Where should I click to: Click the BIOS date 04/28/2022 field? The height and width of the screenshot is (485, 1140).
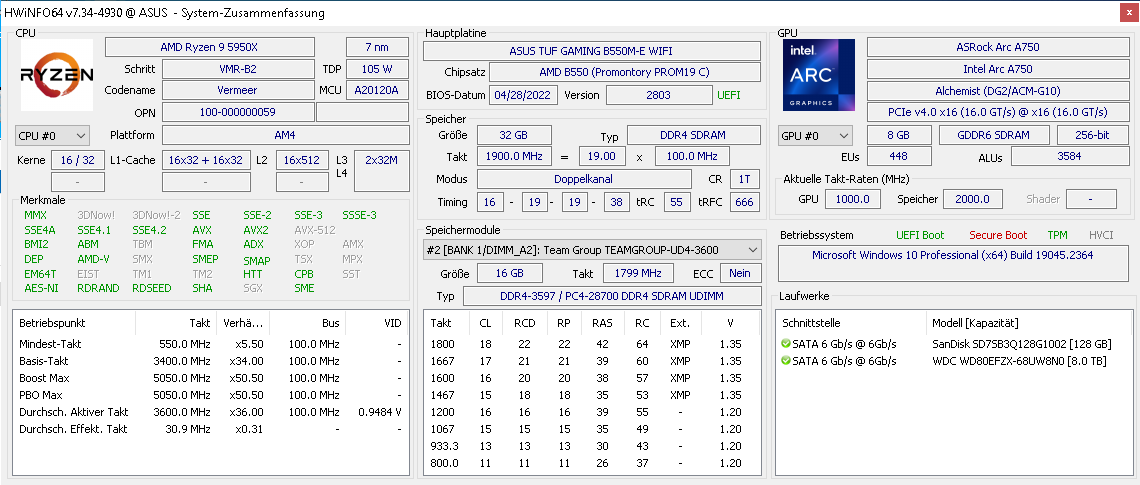coord(523,95)
